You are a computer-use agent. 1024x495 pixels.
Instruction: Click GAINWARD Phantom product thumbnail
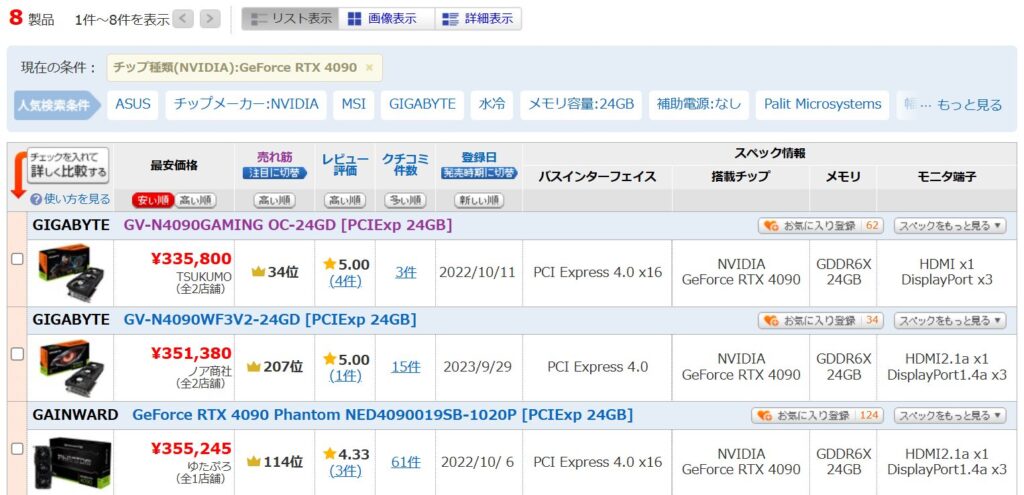coord(71,464)
